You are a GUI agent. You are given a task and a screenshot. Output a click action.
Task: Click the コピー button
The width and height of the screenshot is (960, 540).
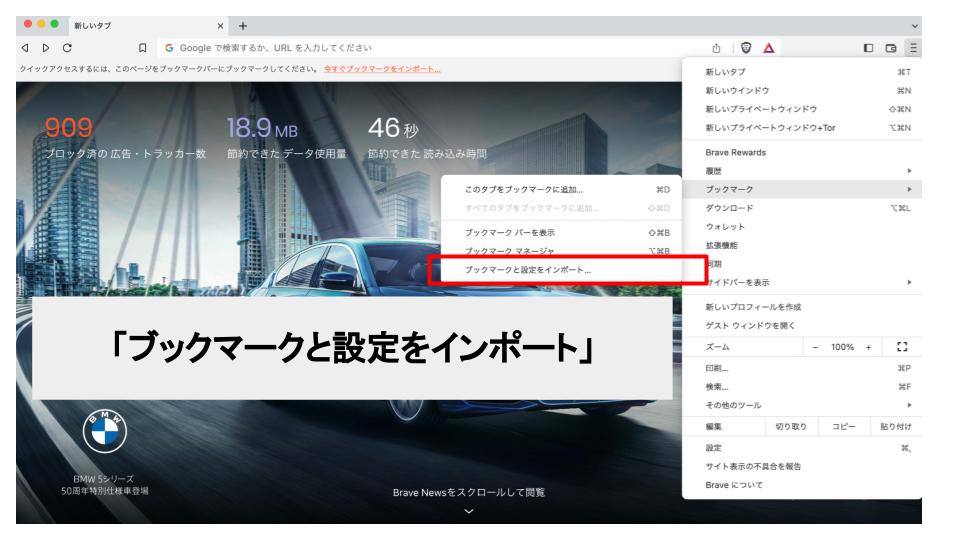pos(844,427)
